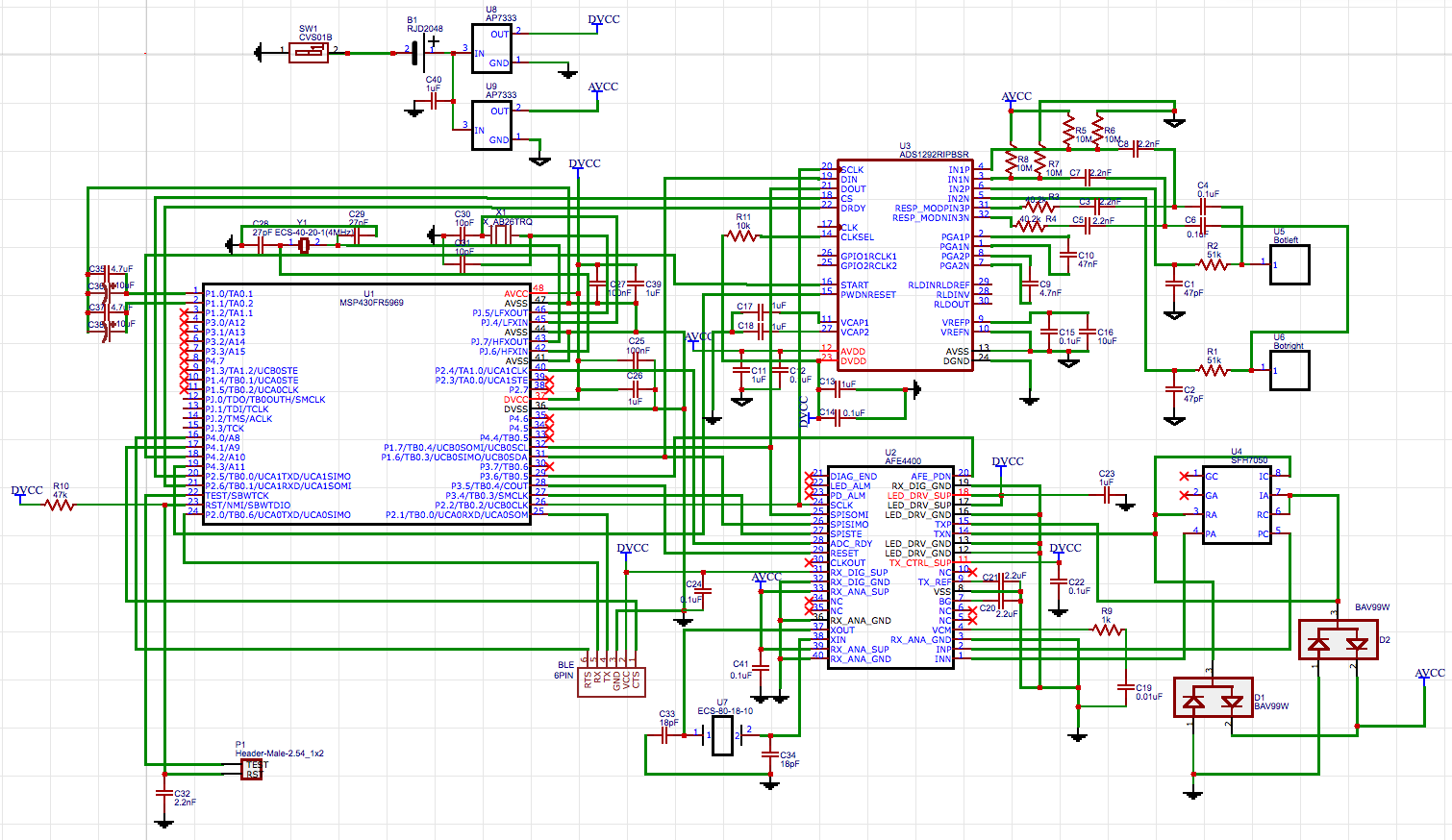Select the C16 10uF capacitor

click(x=1088, y=333)
